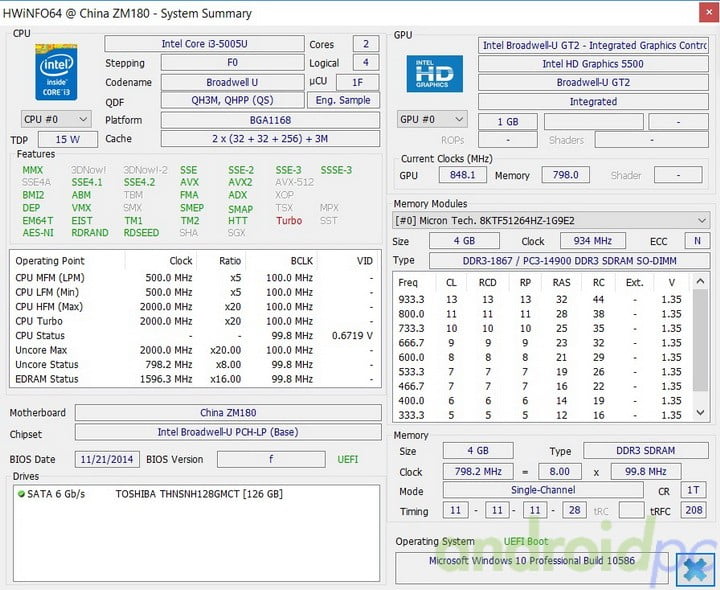Click the AVX2 feature label
Screen dimensions: 720x590
240,182
